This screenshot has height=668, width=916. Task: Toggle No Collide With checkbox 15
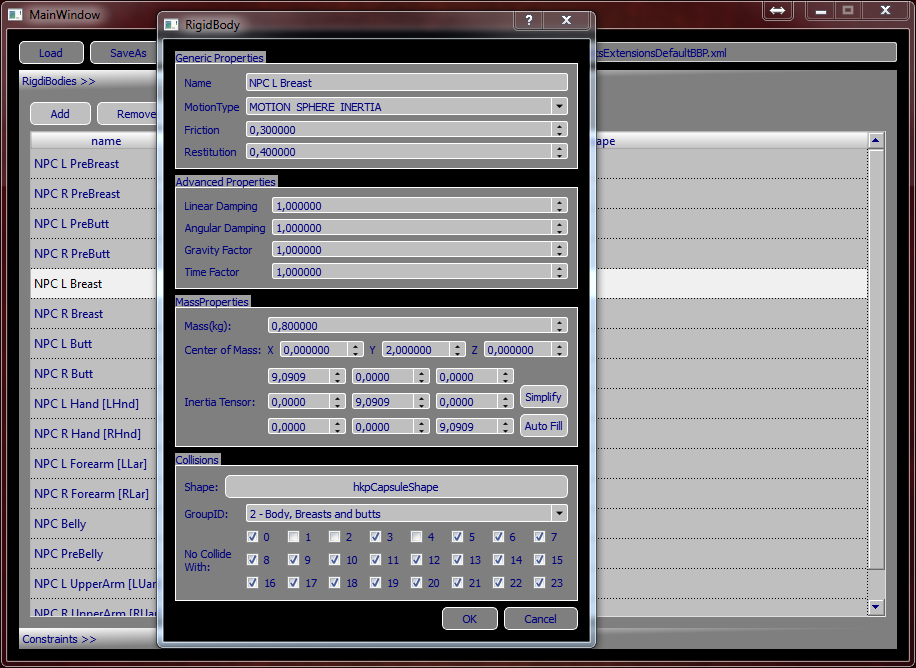[539, 560]
